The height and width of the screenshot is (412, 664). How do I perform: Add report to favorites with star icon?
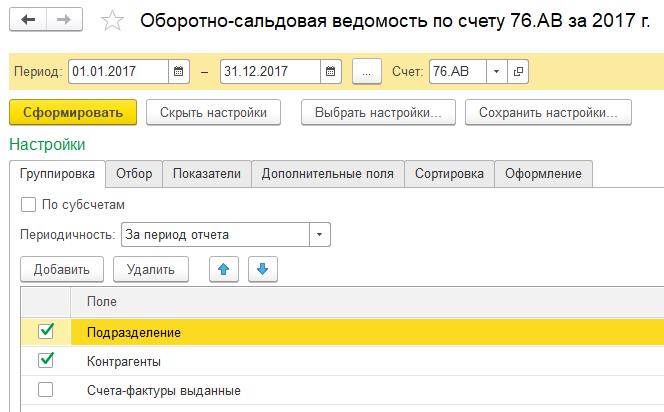[114, 20]
